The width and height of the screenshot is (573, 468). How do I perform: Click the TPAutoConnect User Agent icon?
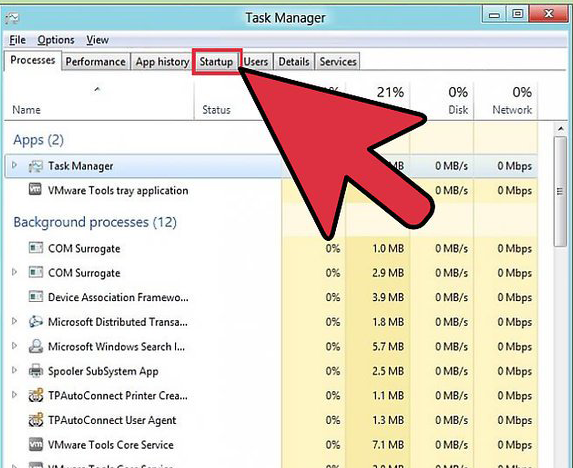pos(35,420)
